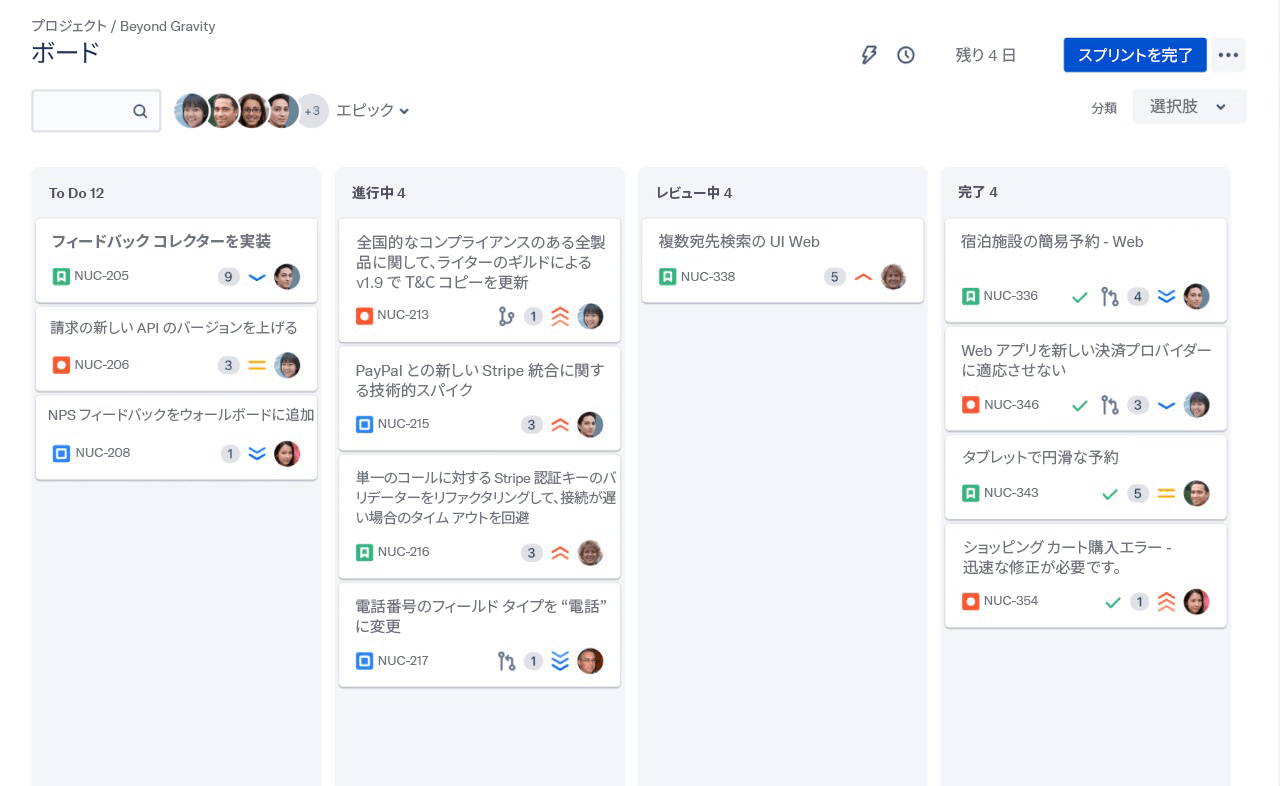The height and width of the screenshot is (786, 1280).
Task: Click the green story icon of NUC-205
Action: (61, 276)
